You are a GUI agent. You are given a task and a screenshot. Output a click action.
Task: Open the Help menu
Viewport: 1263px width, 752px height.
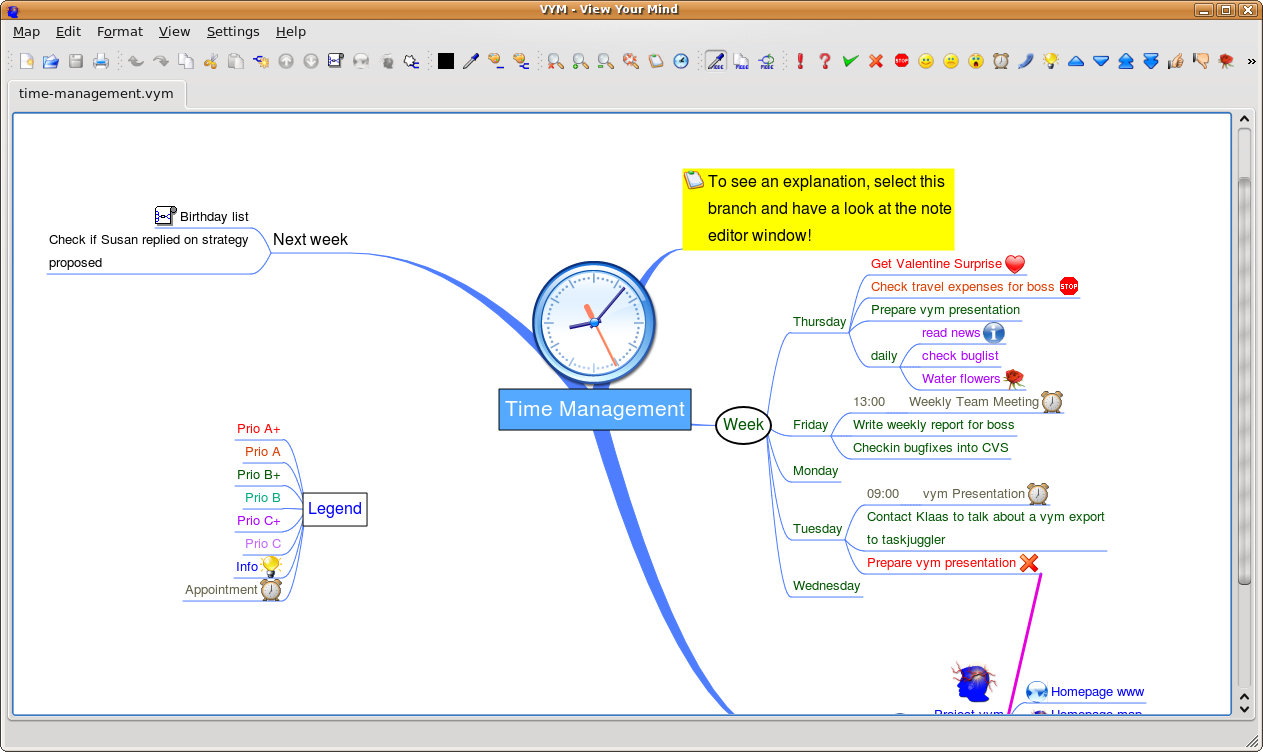tap(291, 31)
